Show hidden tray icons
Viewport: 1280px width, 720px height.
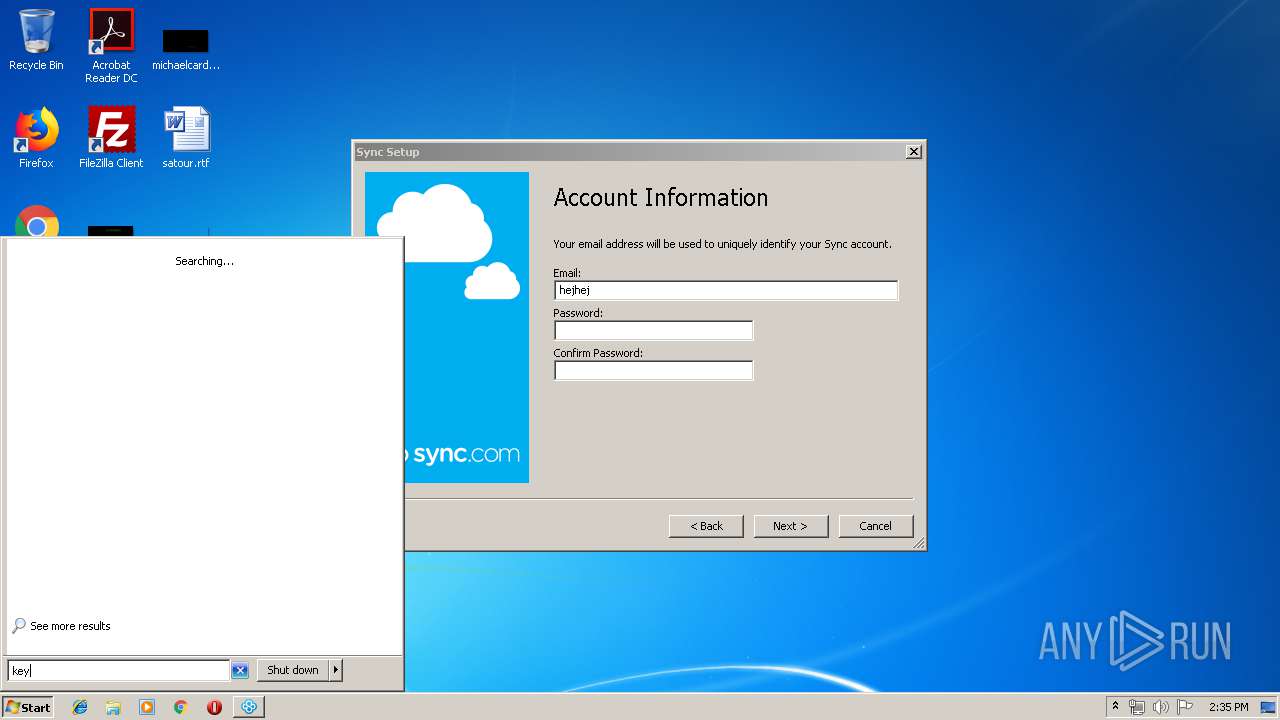(1115, 706)
